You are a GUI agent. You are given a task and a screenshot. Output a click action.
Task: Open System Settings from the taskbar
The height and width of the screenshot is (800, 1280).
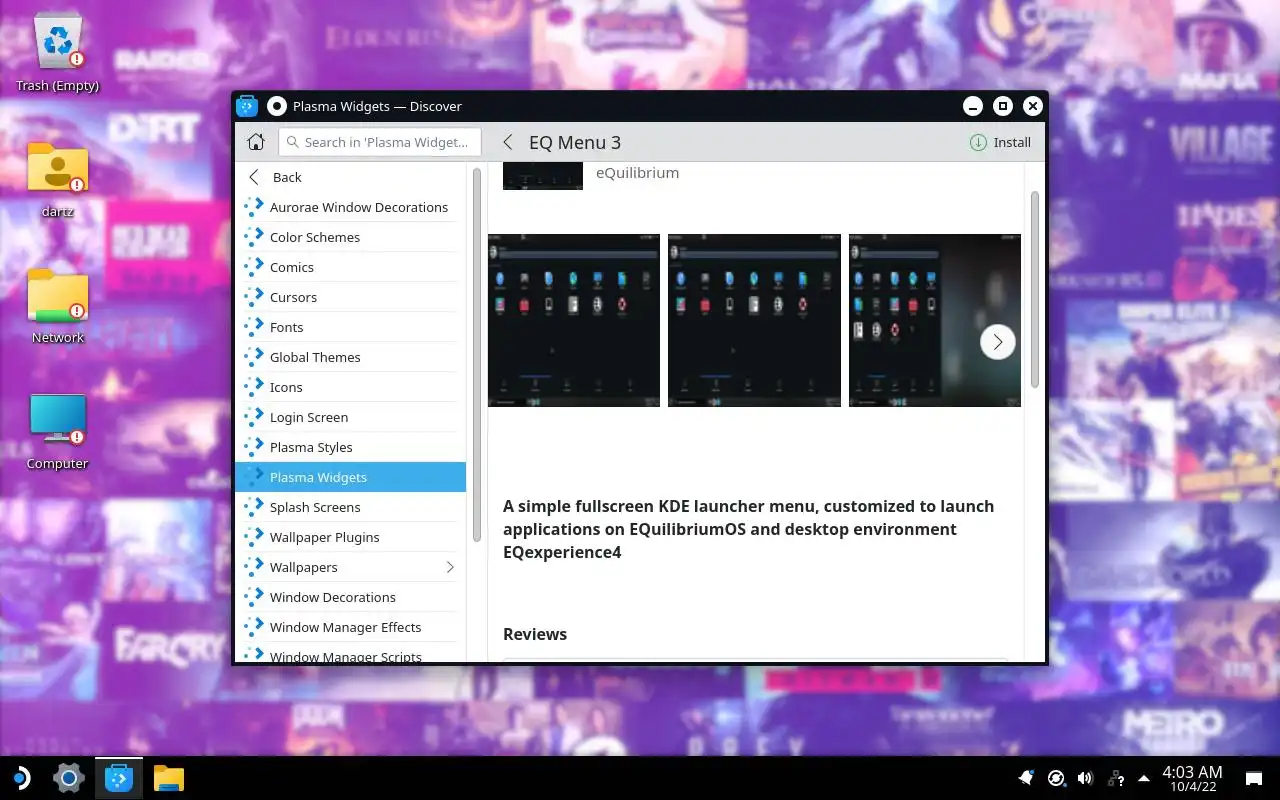pos(68,777)
